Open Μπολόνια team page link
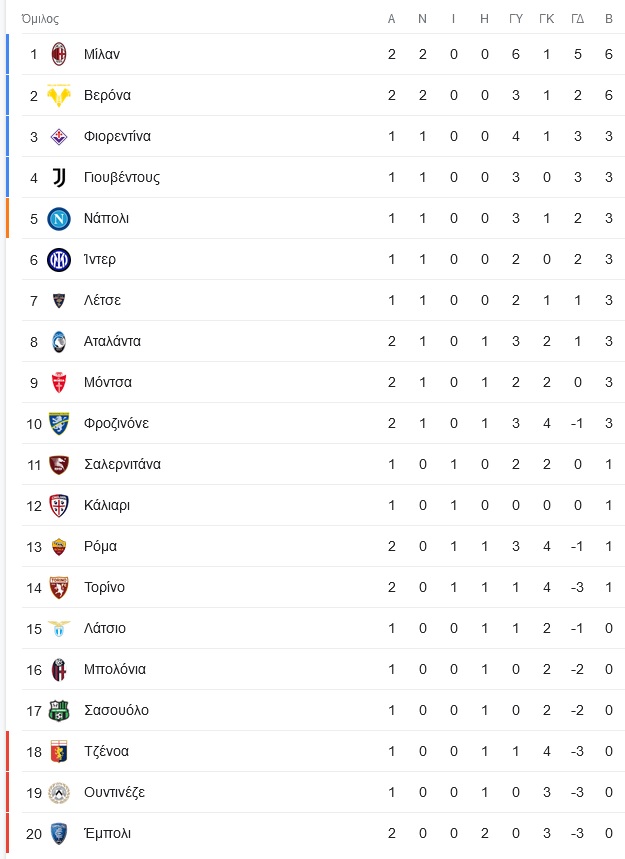The width and height of the screenshot is (625, 859). [114, 669]
